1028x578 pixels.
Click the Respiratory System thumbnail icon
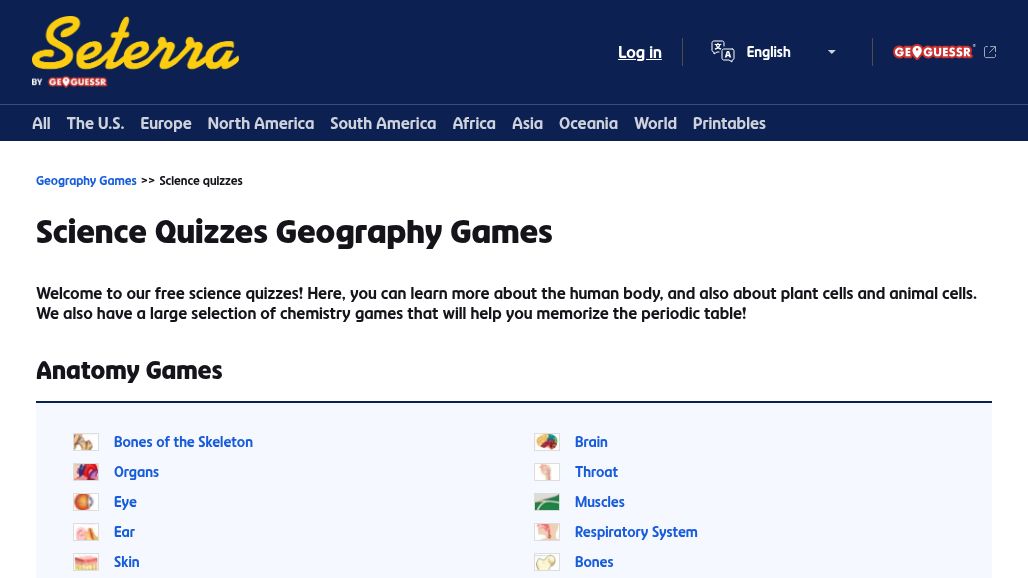pos(547,532)
